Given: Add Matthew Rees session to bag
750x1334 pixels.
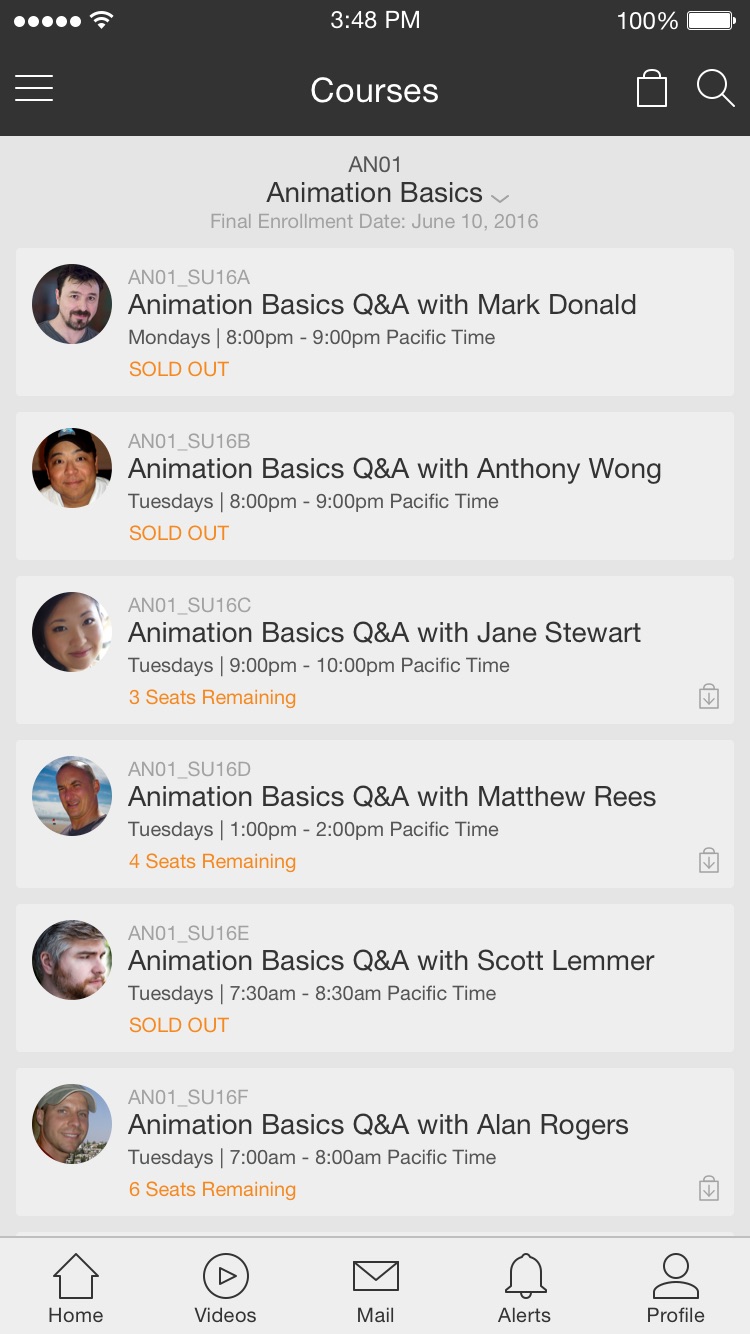Looking at the screenshot, I should [x=709, y=860].
